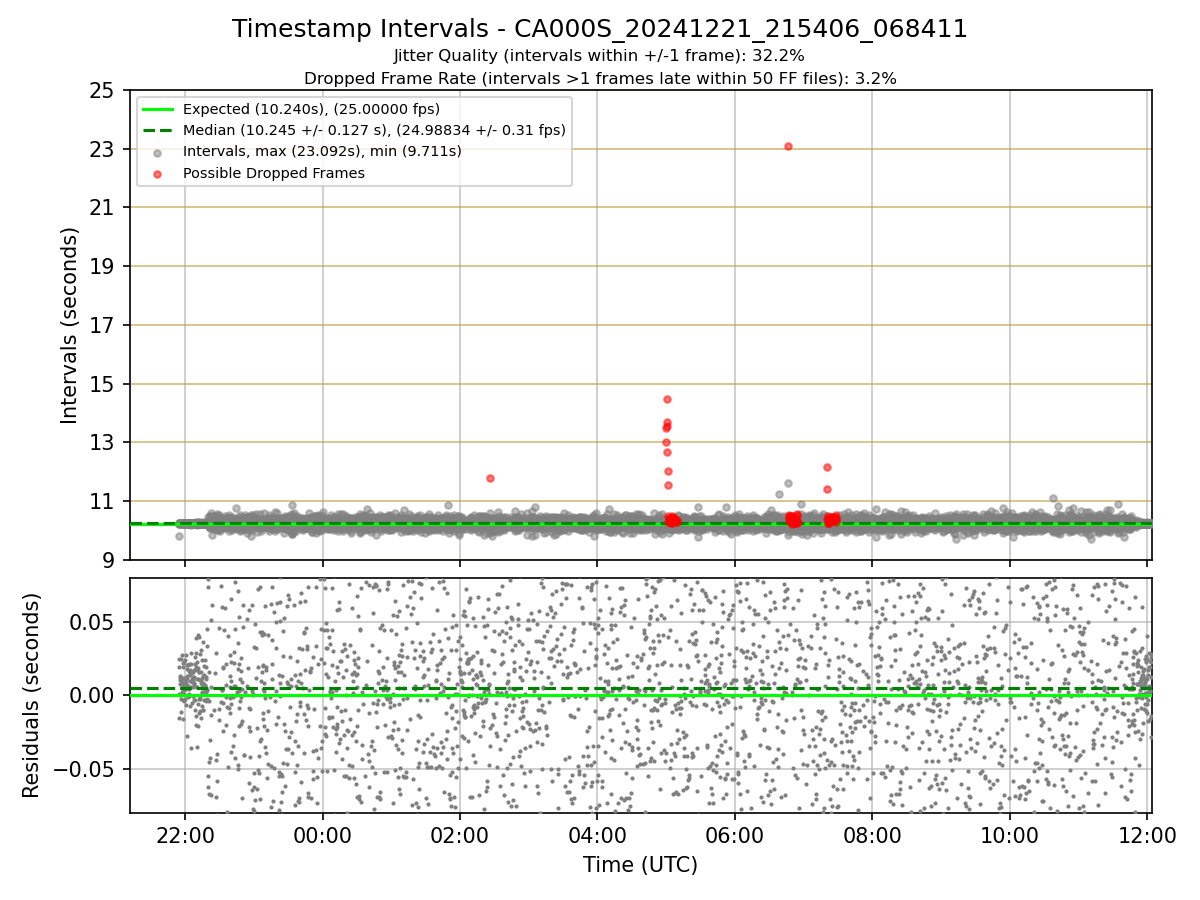
Task: Click the '11' y-axis tick label
Action: coord(104,501)
